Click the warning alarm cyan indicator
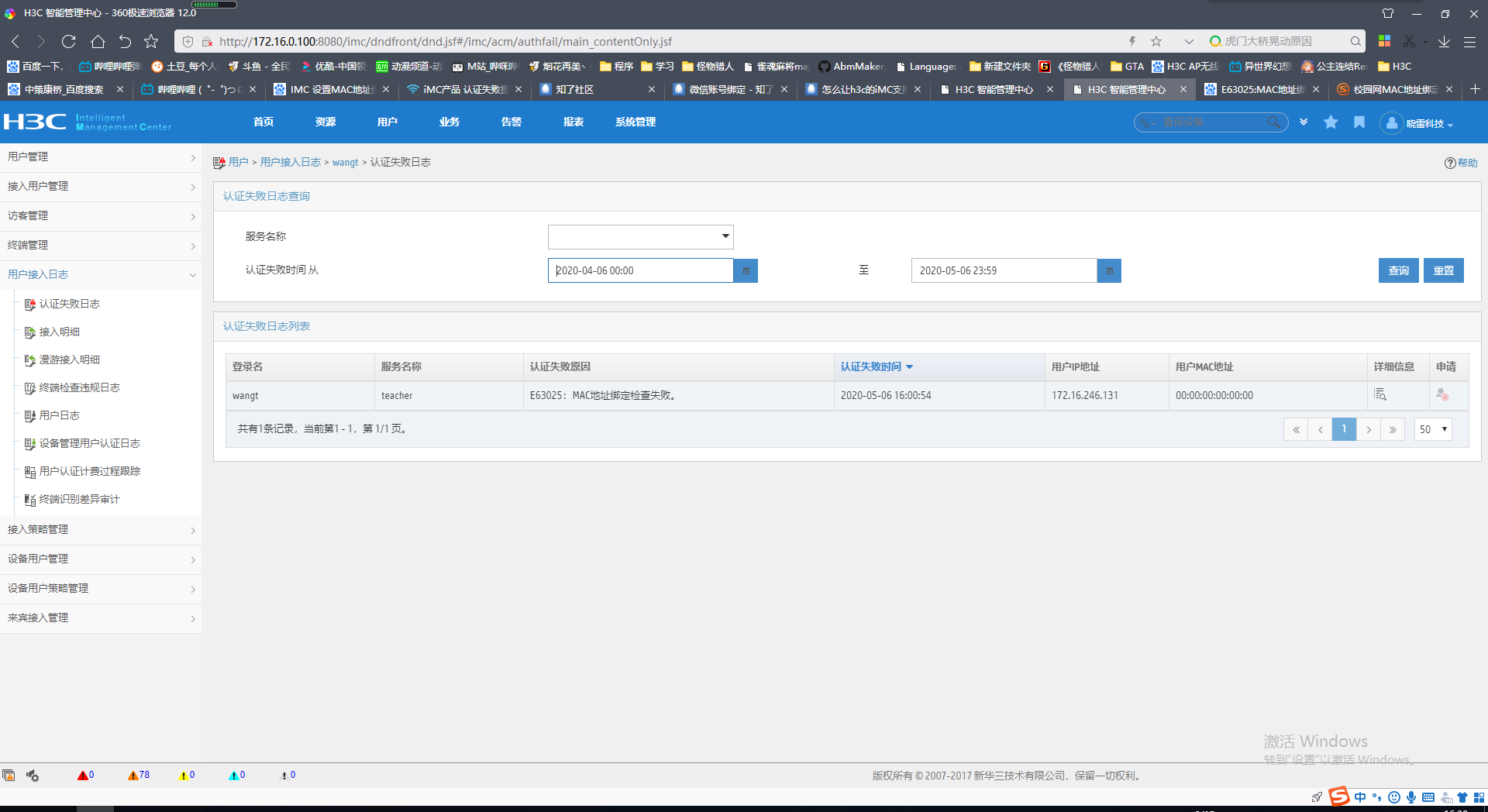The height and width of the screenshot is (812, 1488). (x=237, y=775)
